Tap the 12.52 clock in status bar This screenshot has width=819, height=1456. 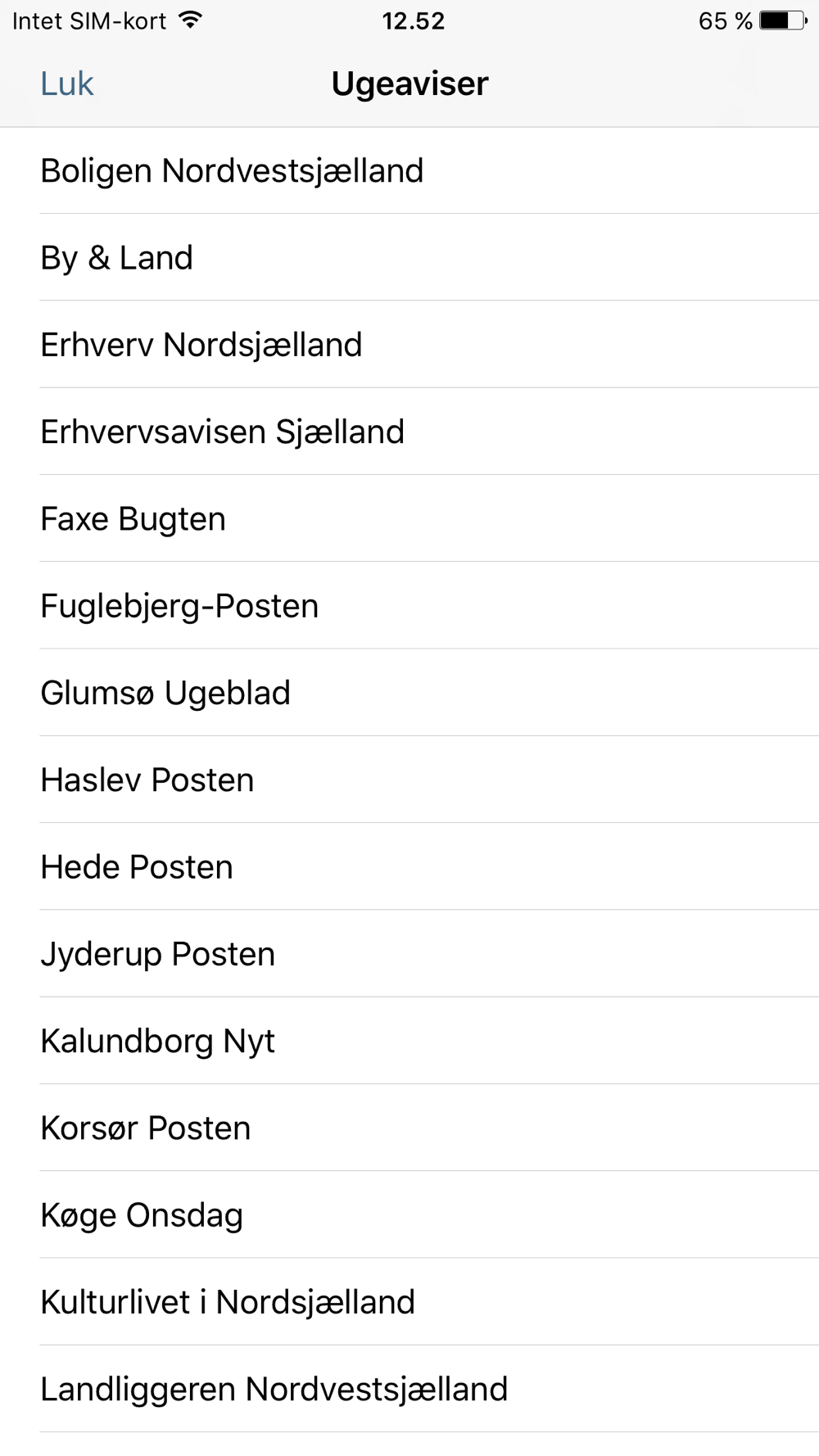413,20
